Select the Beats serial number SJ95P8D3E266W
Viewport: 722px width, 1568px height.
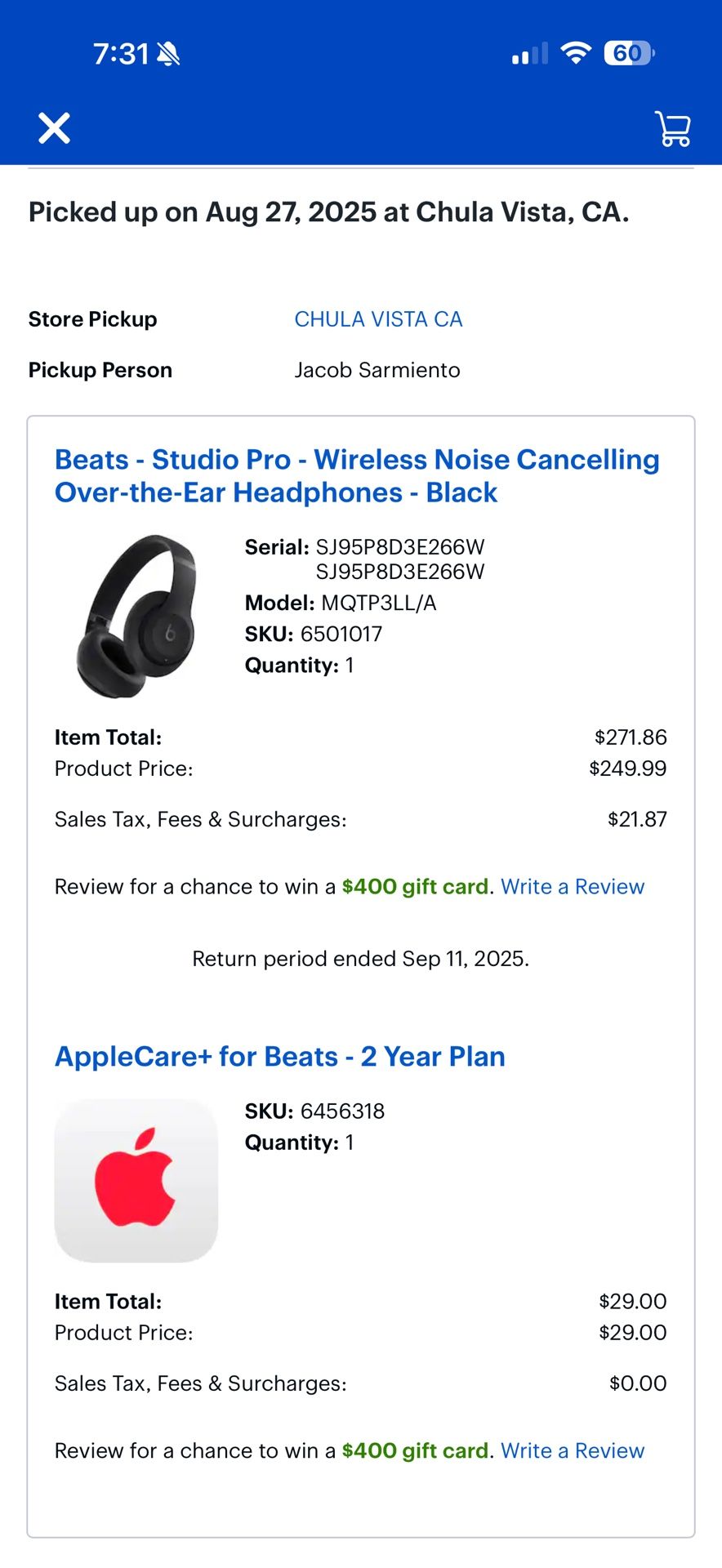pos(401,548)
